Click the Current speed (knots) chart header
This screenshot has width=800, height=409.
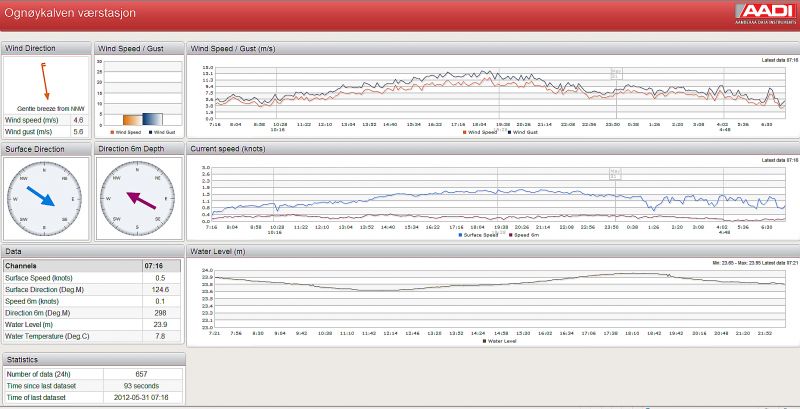(493, 149)
